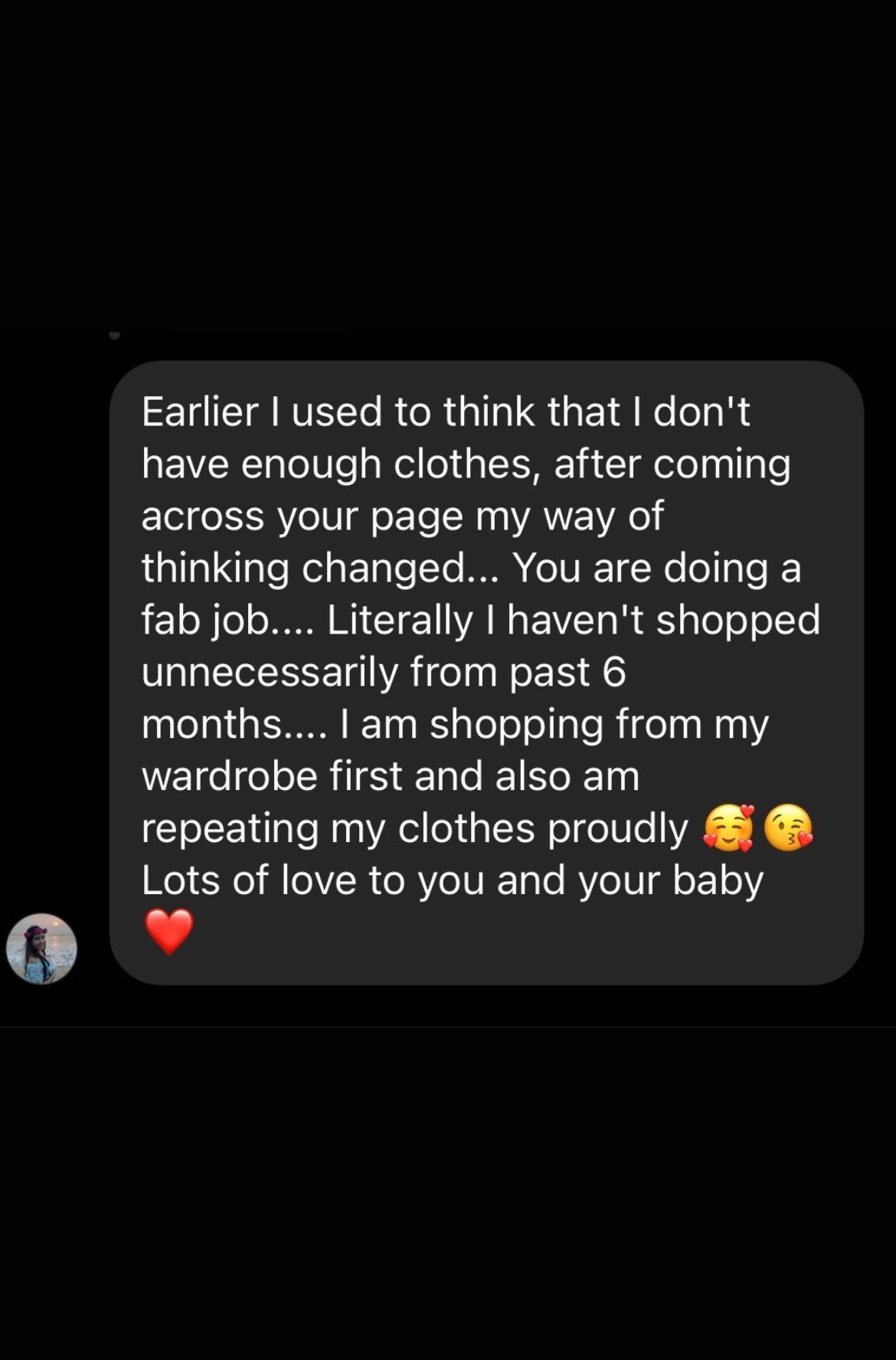Tap the smiling face with hearts emoji
Screen dimensions: 896x1360
point(729,828)
